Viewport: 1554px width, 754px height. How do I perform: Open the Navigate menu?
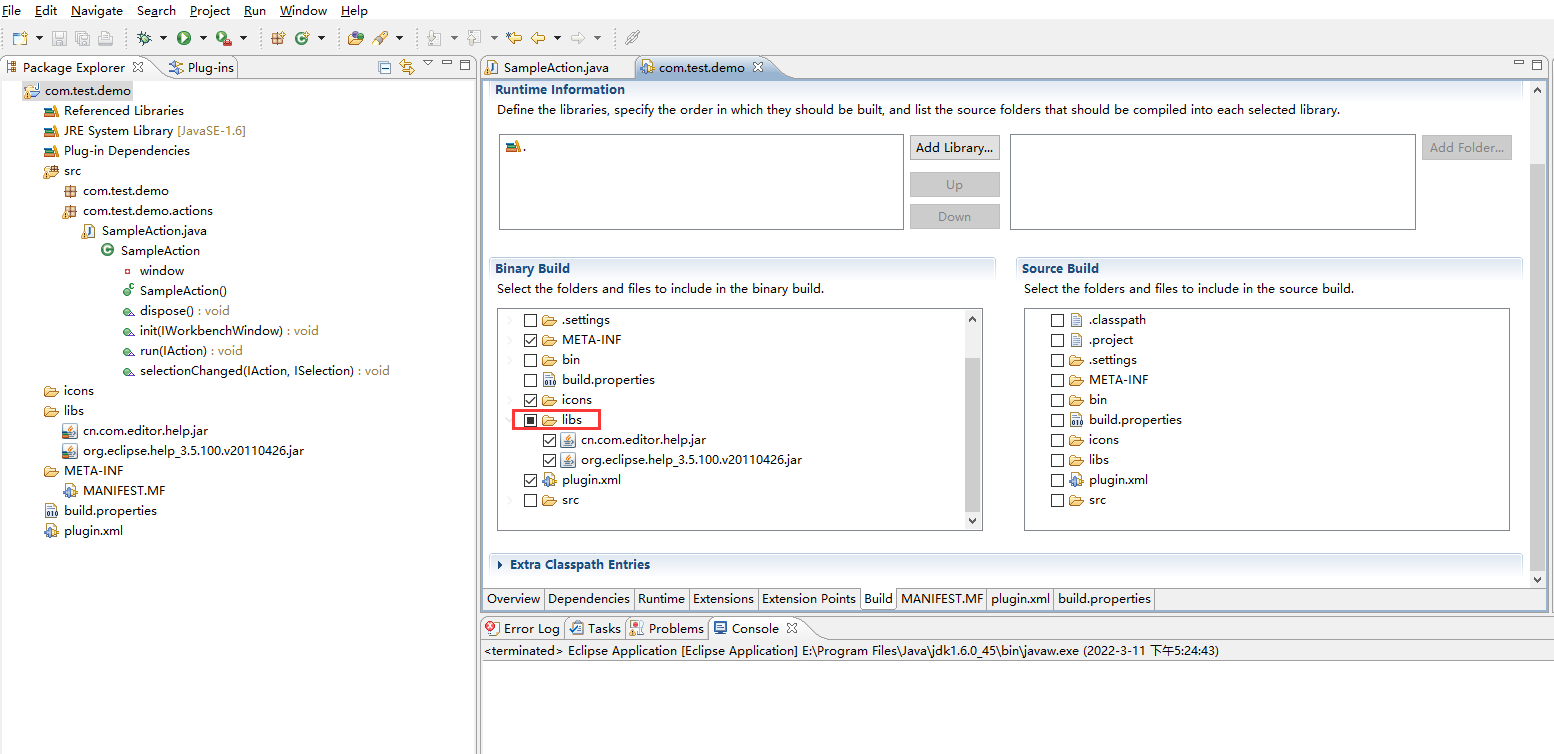click(x=97, y=10)
